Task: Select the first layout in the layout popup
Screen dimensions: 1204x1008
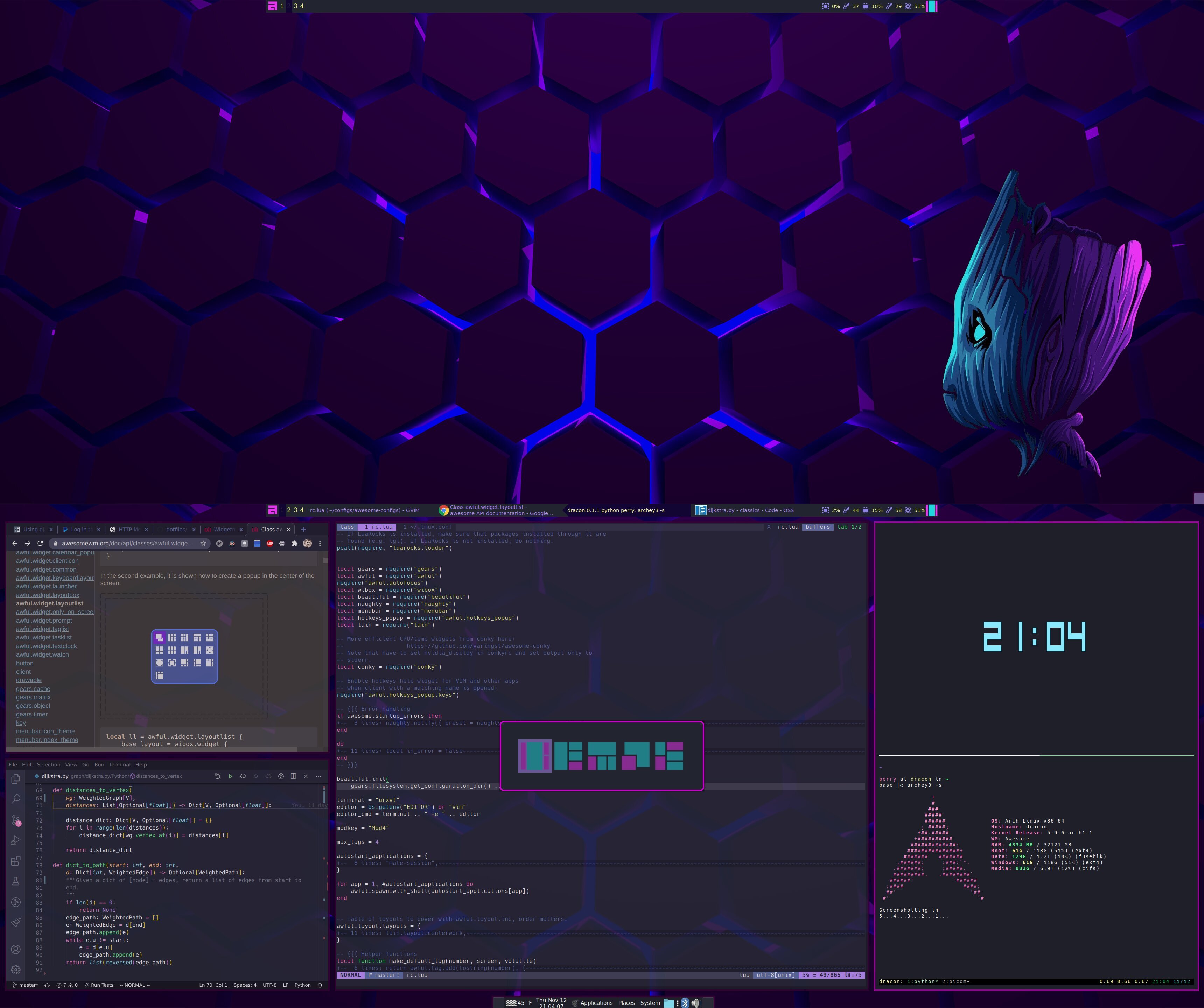Action: [x=535, y=756]
